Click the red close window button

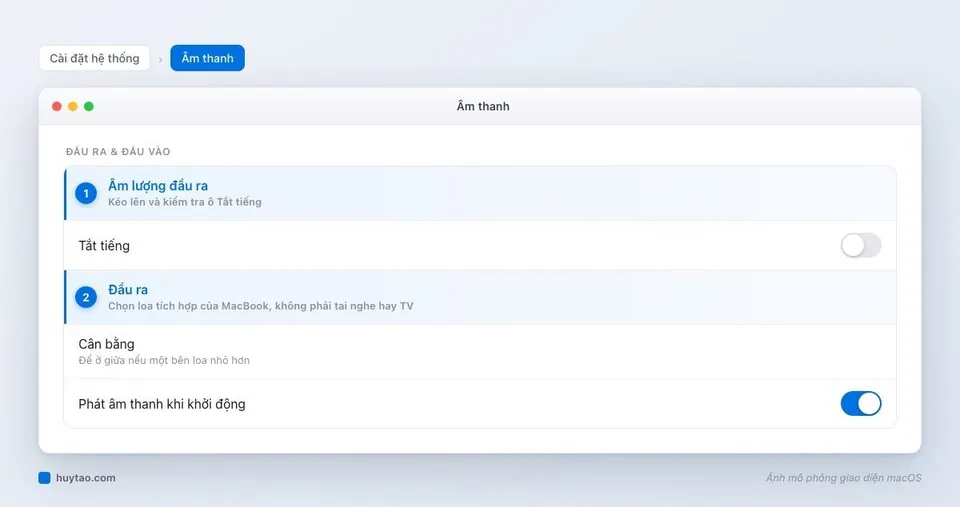point(57,107)
